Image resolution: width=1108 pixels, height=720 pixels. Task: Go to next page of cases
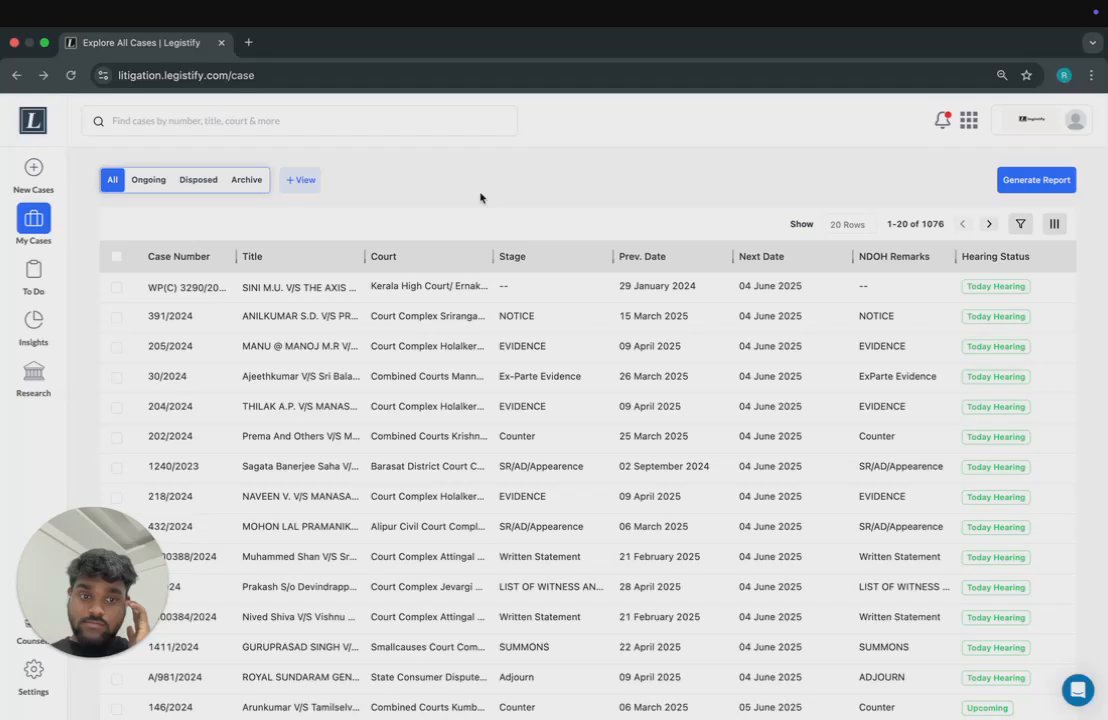pyautogui.click(x=989, y=224)
